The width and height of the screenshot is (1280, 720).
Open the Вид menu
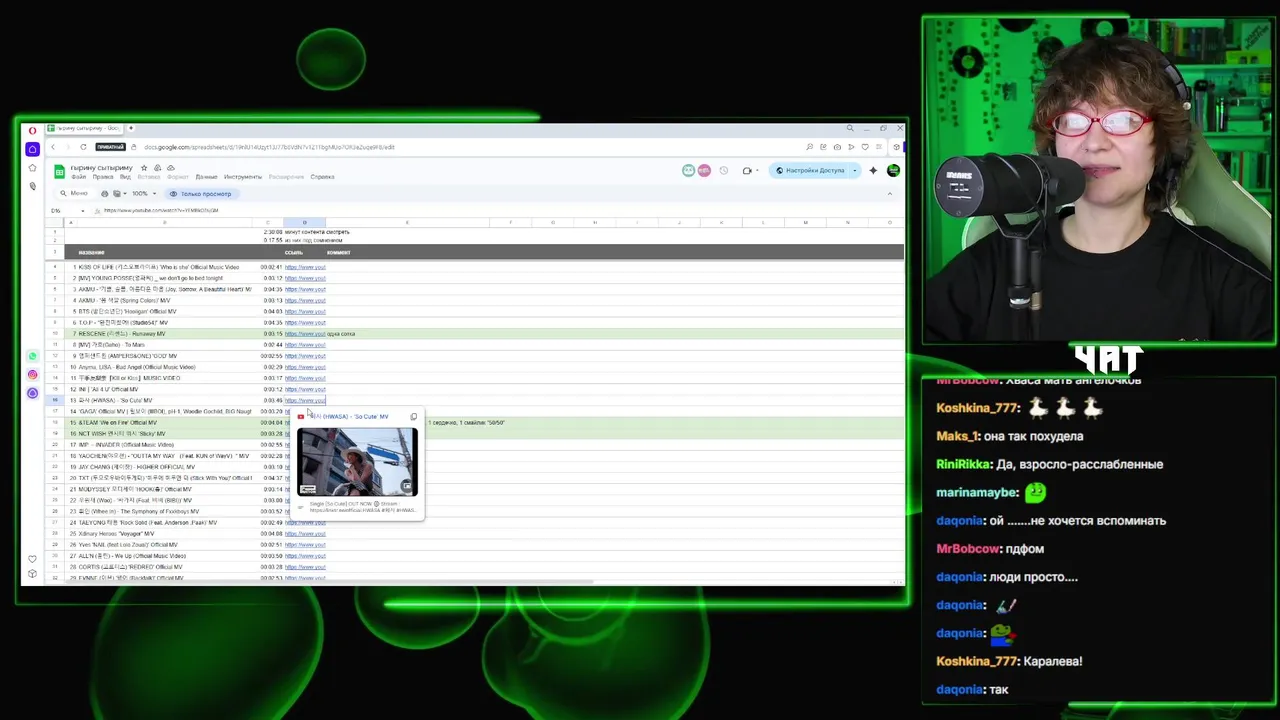[125, 177]
